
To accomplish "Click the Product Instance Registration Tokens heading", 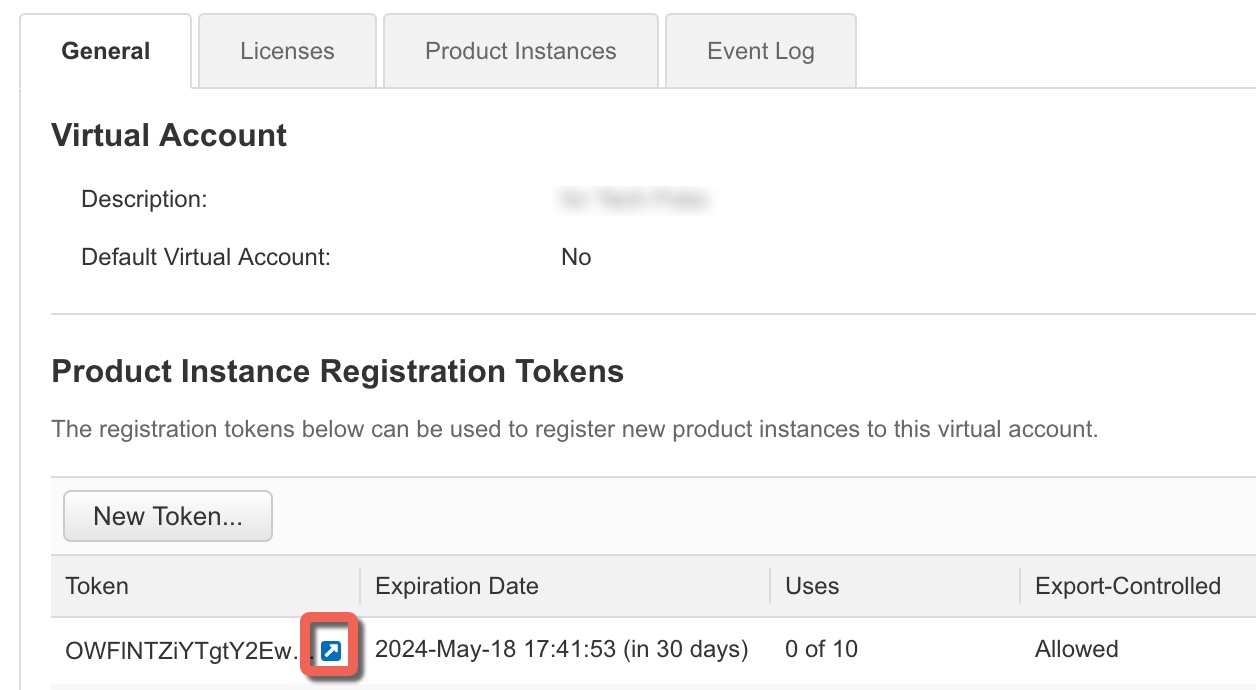I will point(337,372).
